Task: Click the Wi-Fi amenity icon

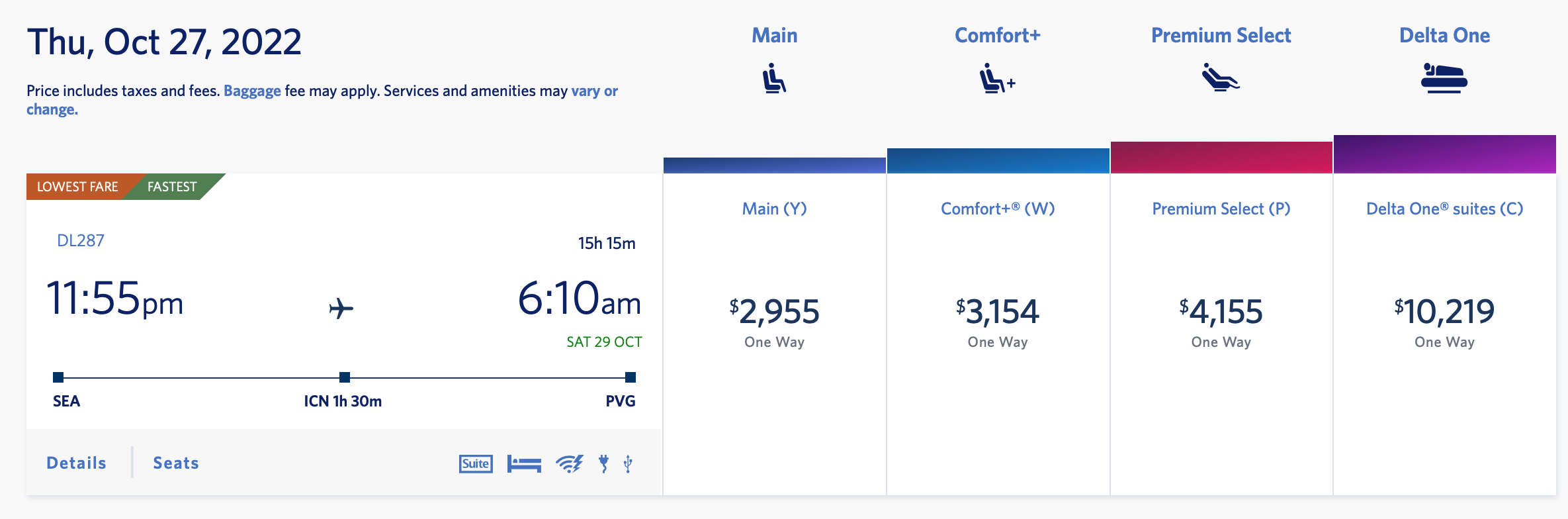Action: coord(570,463)
